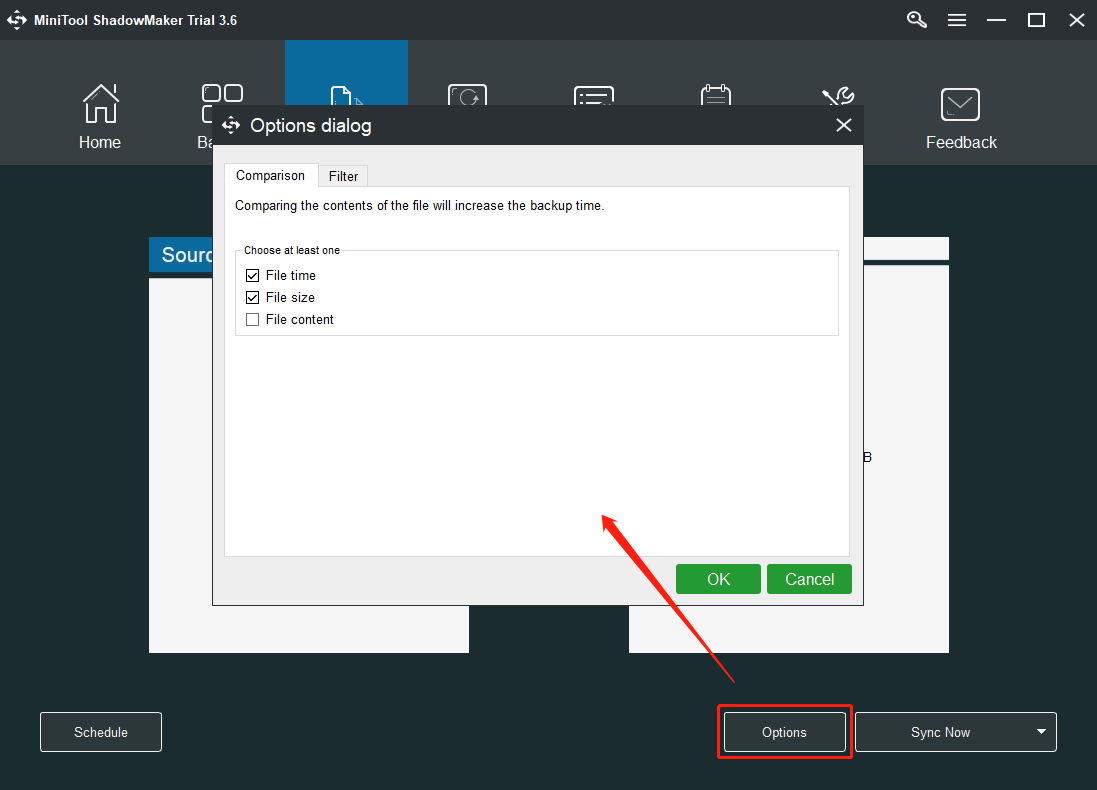
Task: View logs via the Log icon
Action: [x=594, y=97]
